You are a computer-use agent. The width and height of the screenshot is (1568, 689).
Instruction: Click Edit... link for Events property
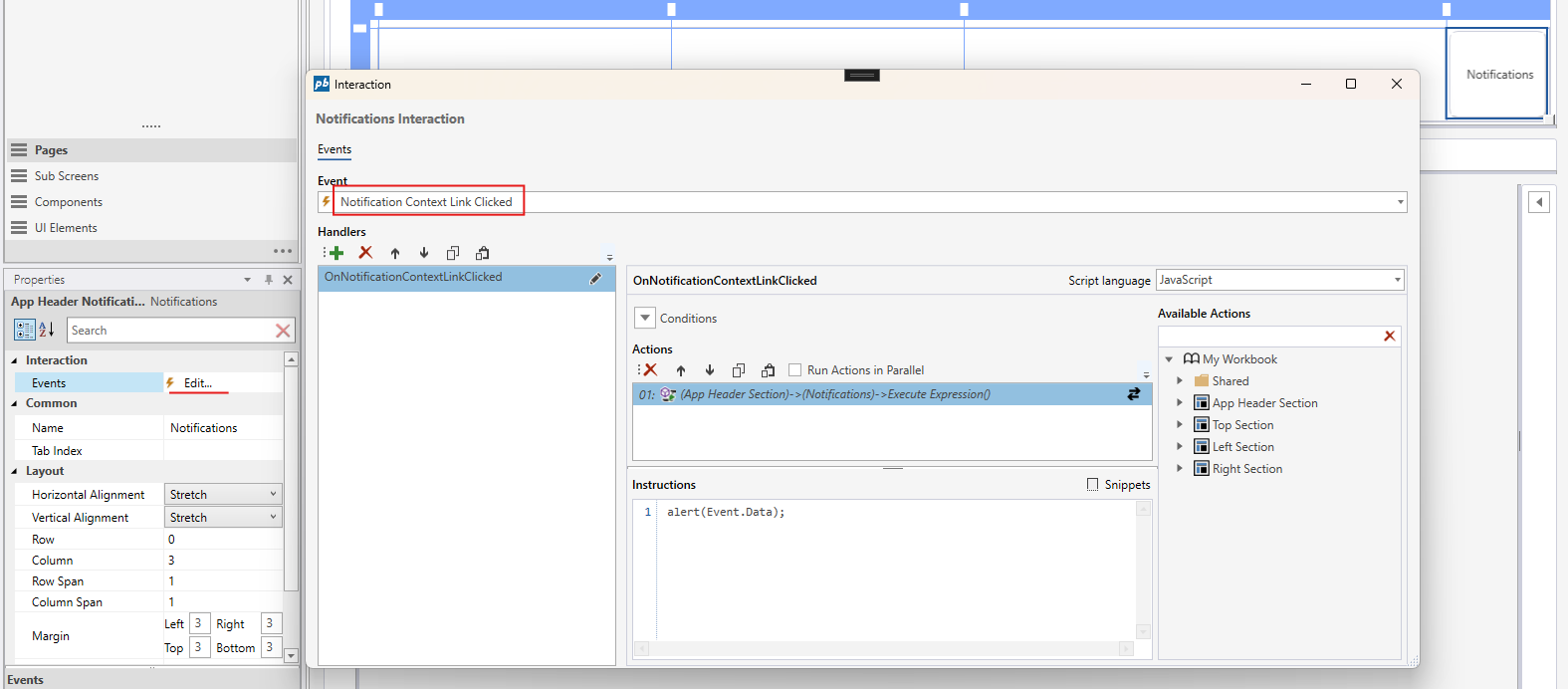click(197, 383)
